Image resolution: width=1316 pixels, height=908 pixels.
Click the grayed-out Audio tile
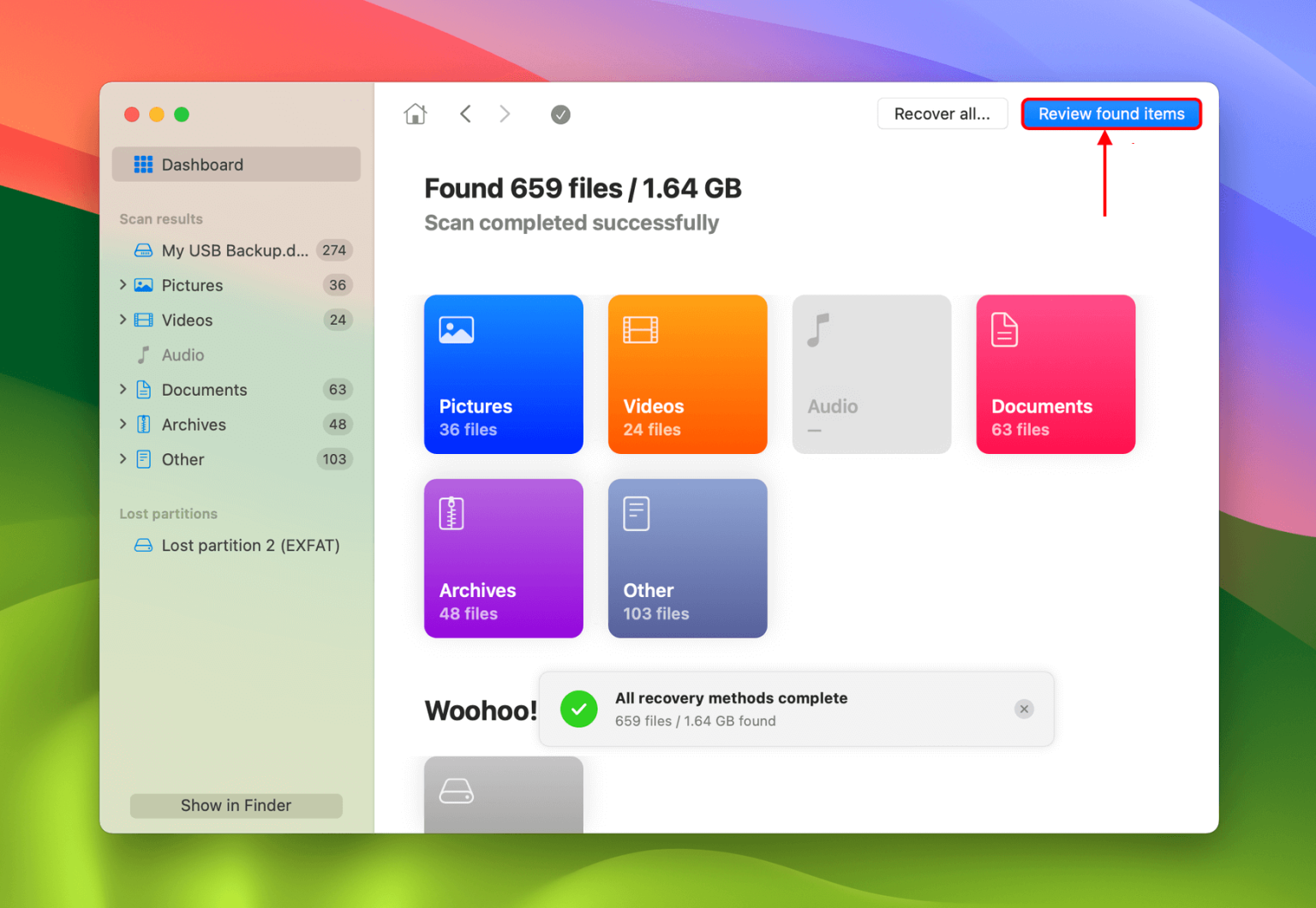click(x=871, y=374)
